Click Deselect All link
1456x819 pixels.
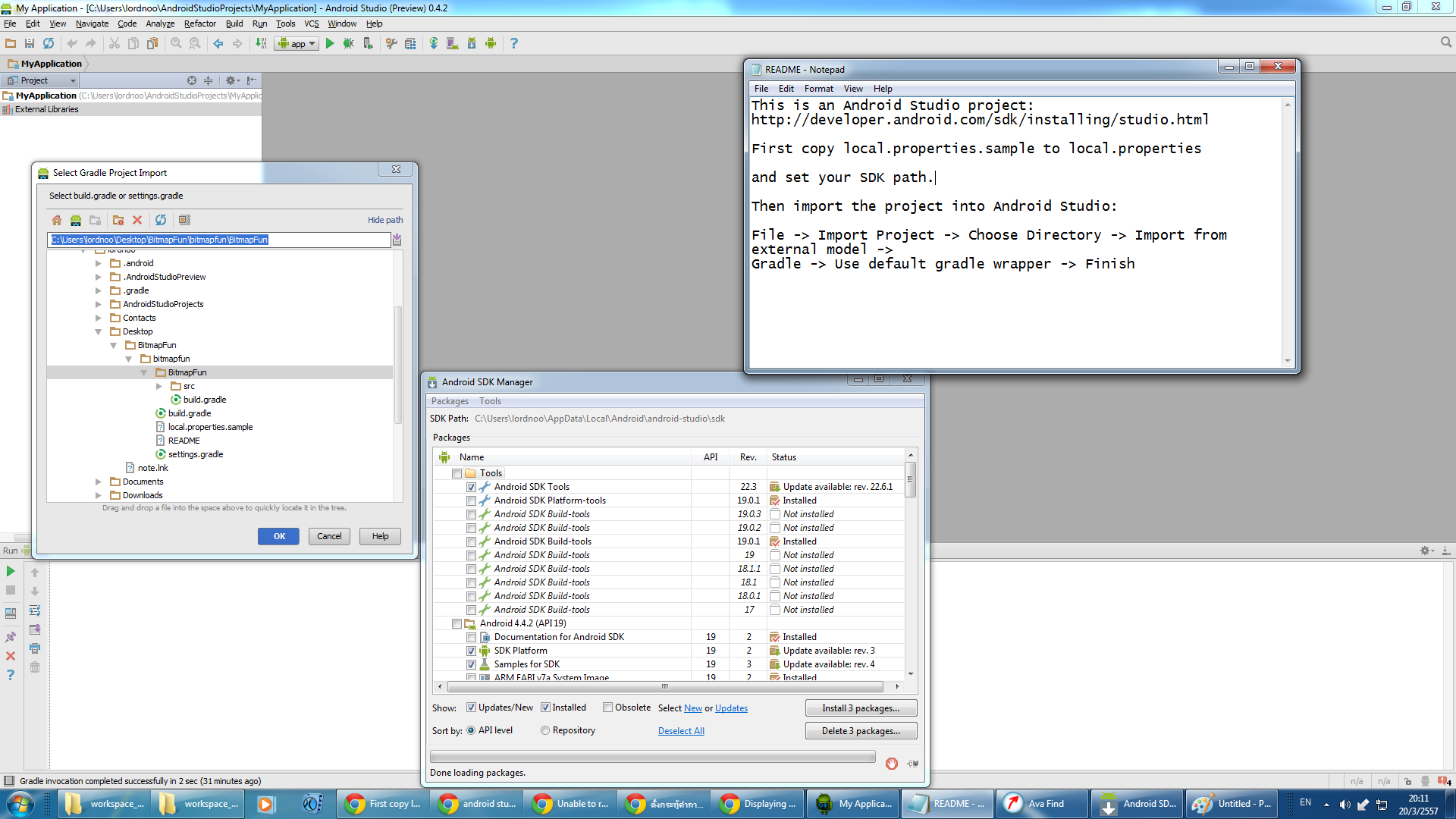[681, 731]
